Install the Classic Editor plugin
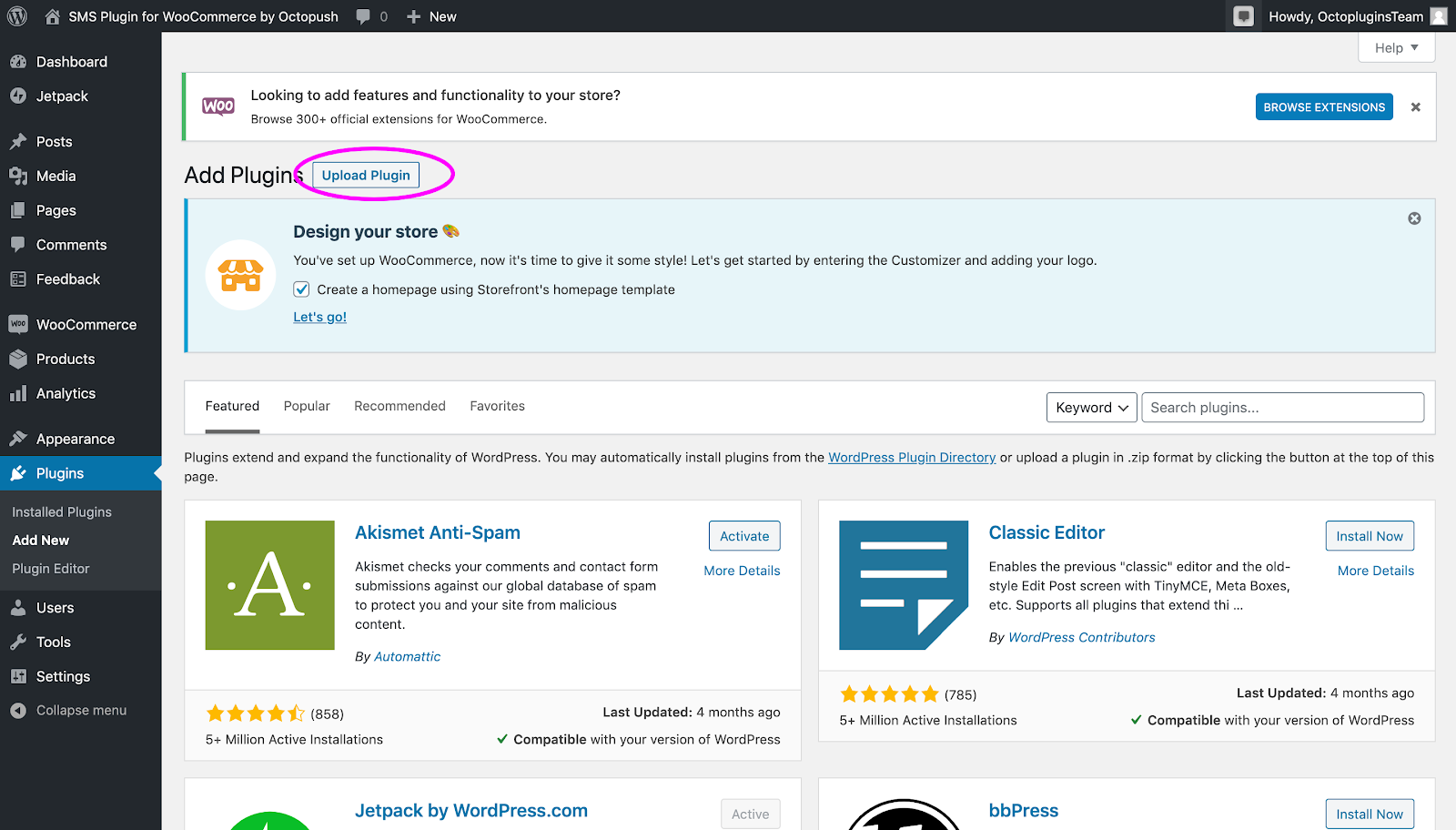 (1370, 536)
